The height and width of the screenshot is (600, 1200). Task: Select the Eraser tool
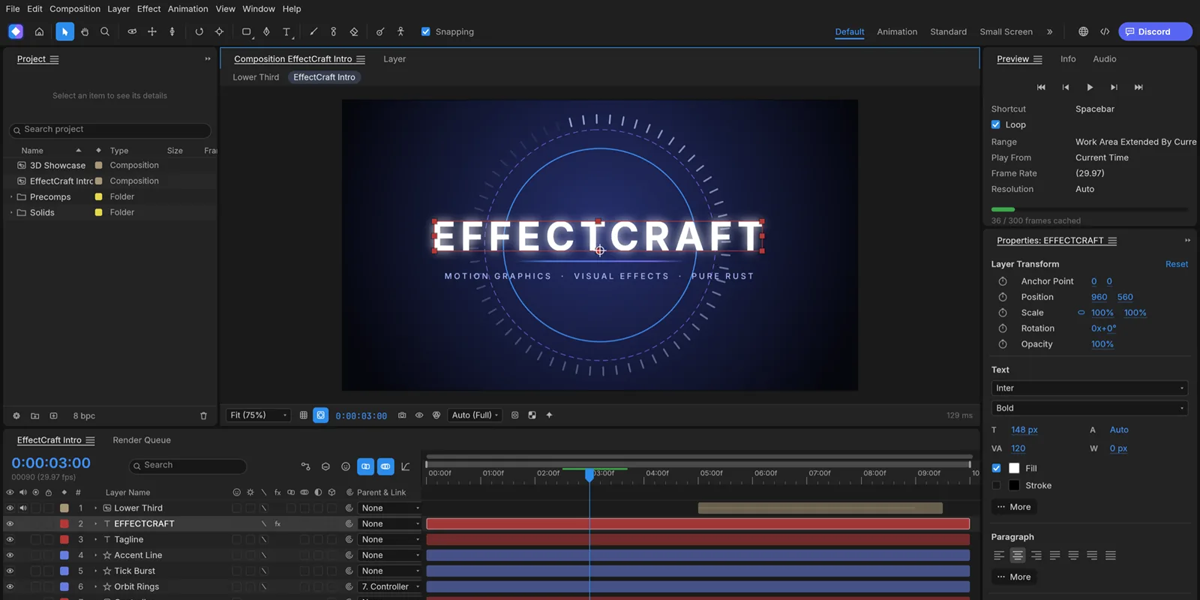(353, 32)
